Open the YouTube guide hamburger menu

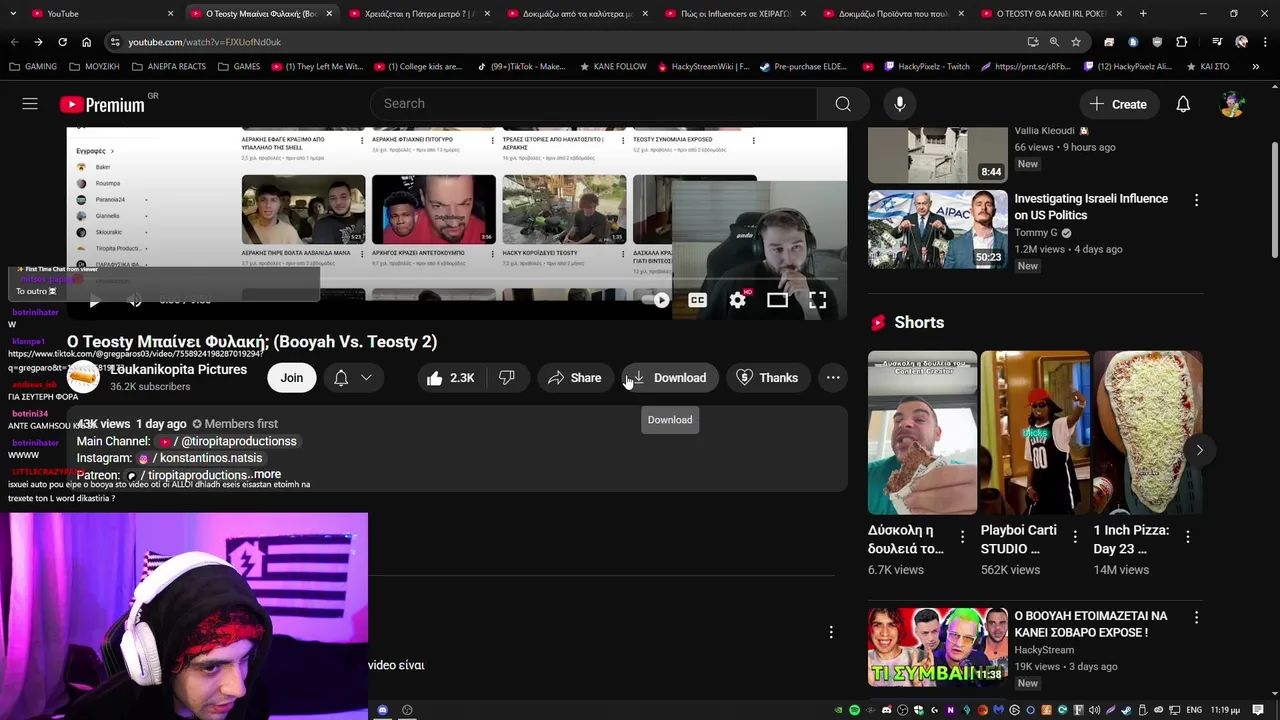click(30, 104)
